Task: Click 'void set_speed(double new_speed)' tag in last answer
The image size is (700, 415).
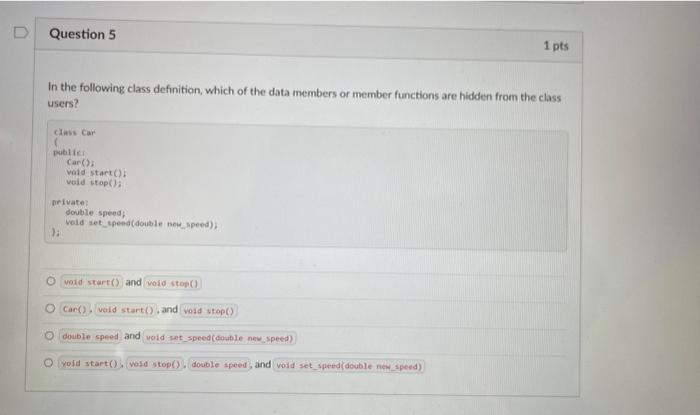Action: pyautogui.click(x=349, y=366)
